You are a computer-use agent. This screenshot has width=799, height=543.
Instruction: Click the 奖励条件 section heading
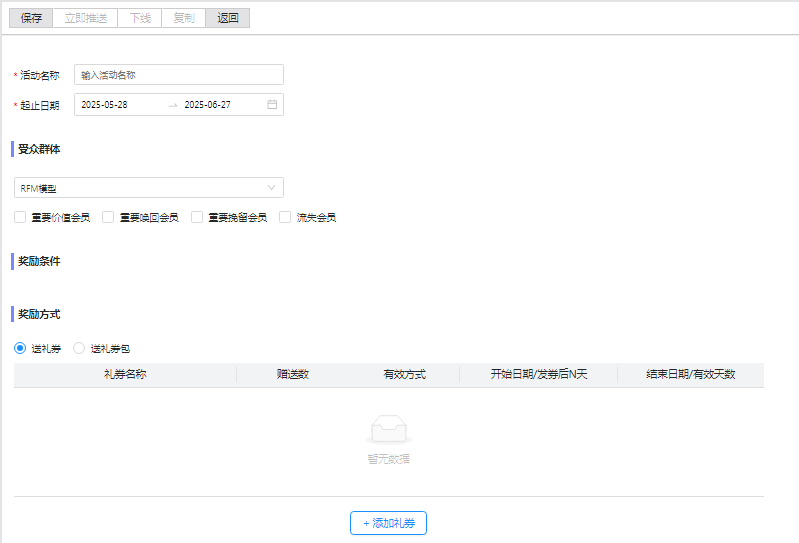click(39, 261)
